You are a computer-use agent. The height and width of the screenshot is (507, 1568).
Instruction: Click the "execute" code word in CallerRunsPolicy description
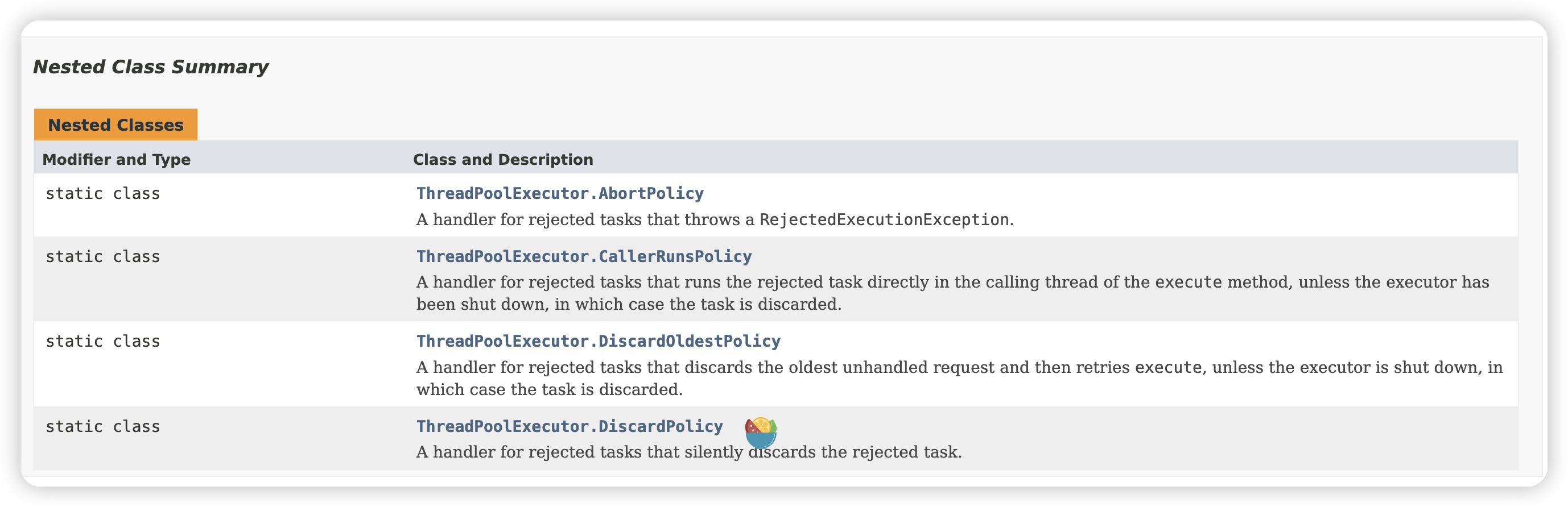point(1188,282)
